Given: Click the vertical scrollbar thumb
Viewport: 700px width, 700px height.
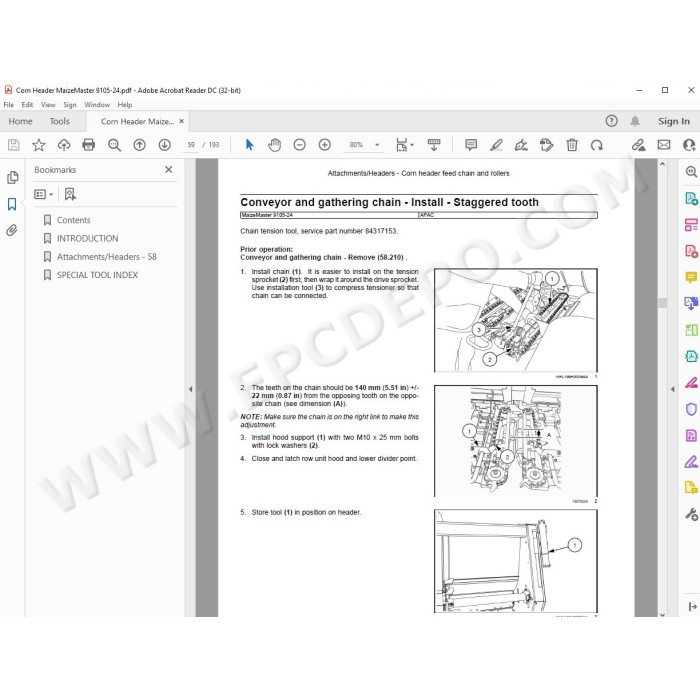Looking at the screenshot, I should 662,303.
